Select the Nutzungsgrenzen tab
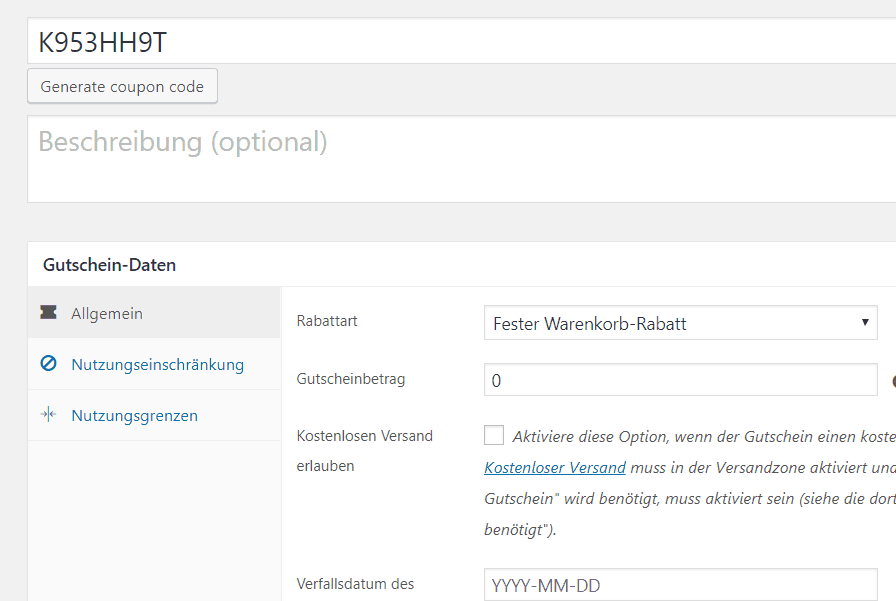Image resolution: width=896 pixels, height=601 pixels. point(134,415)
